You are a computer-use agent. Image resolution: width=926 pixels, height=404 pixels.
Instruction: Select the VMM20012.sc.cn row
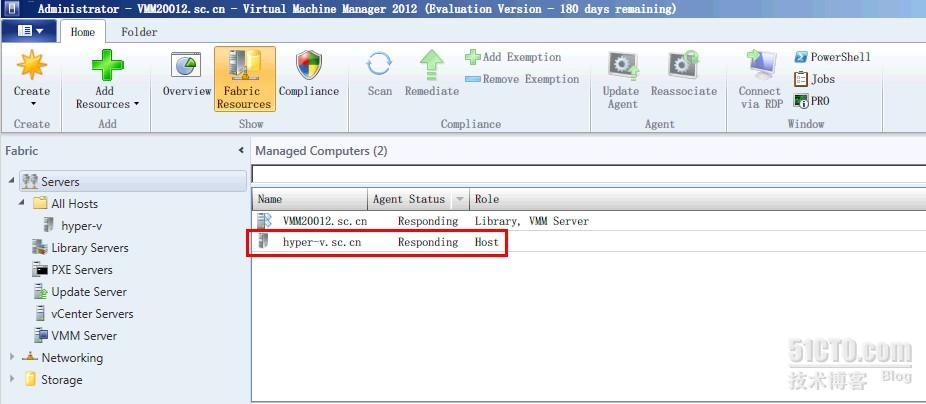[x=588, y=221]
